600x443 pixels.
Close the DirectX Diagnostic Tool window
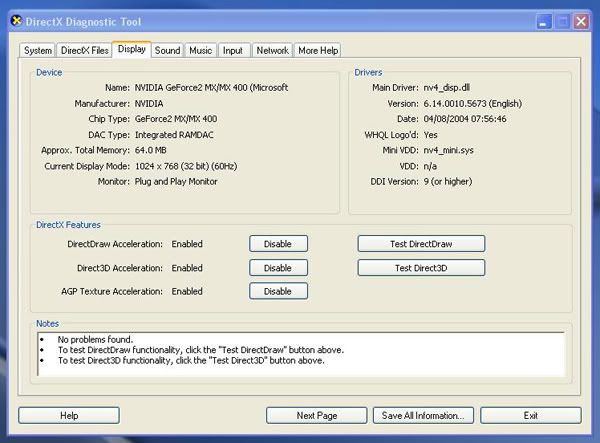581,22
